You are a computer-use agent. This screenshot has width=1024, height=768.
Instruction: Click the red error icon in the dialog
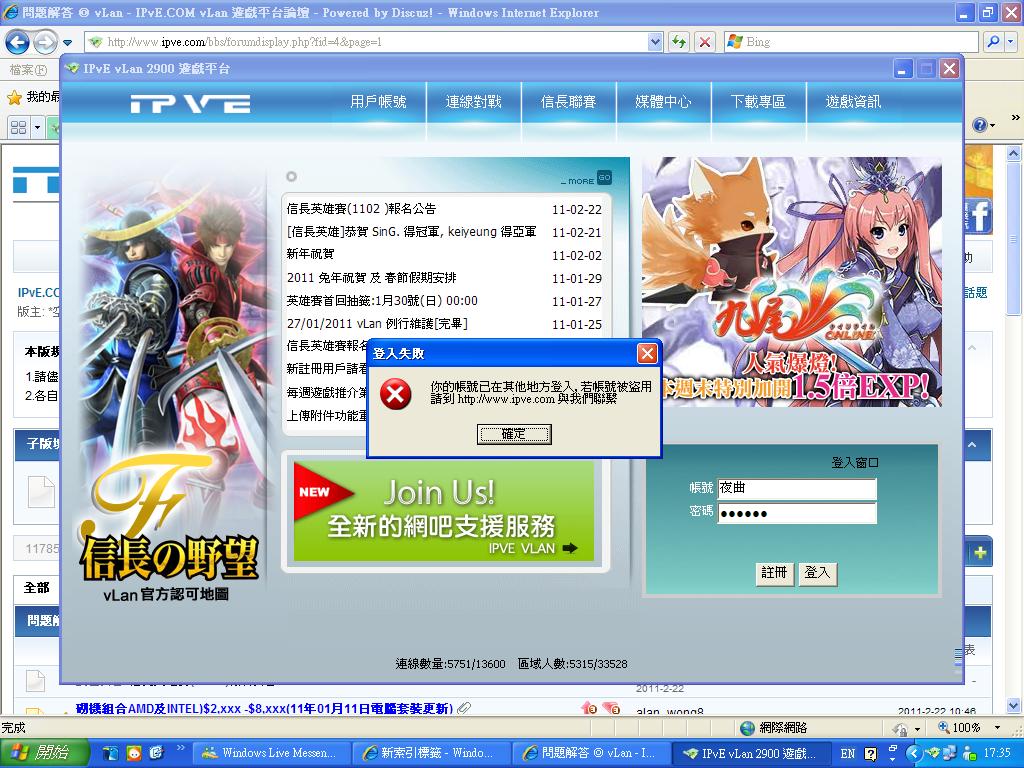pyautogui.click(x=396, y=394)
